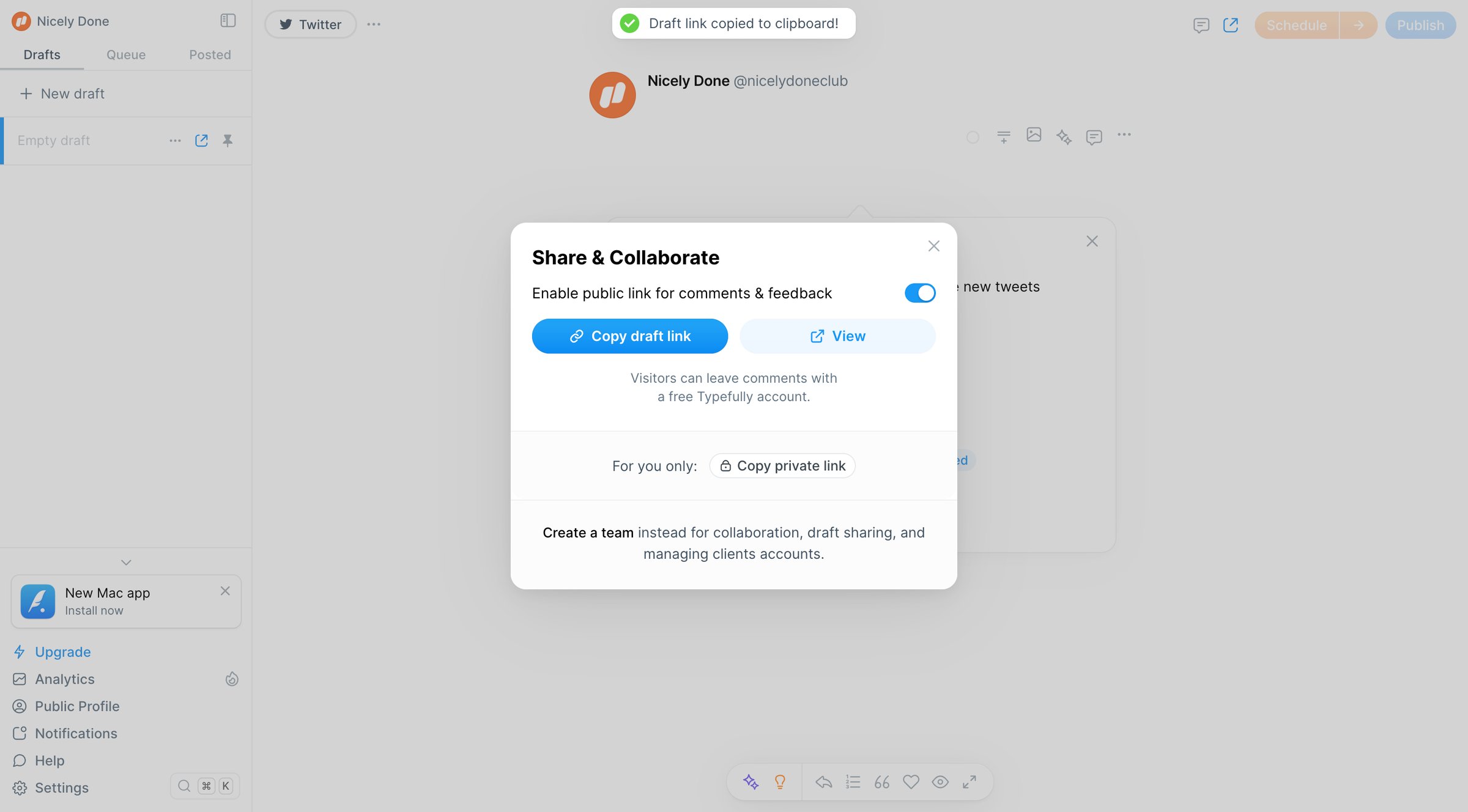Screen dimensions: 1468x812
Task: Open Upgrade in sidebar
Action: click(62, 652)
